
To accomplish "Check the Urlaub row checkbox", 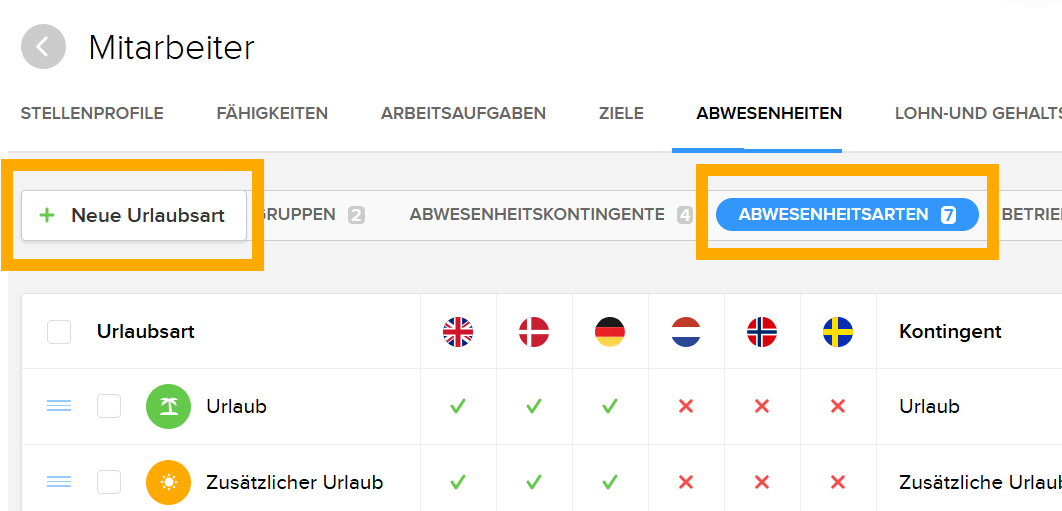I will [109, 407].
